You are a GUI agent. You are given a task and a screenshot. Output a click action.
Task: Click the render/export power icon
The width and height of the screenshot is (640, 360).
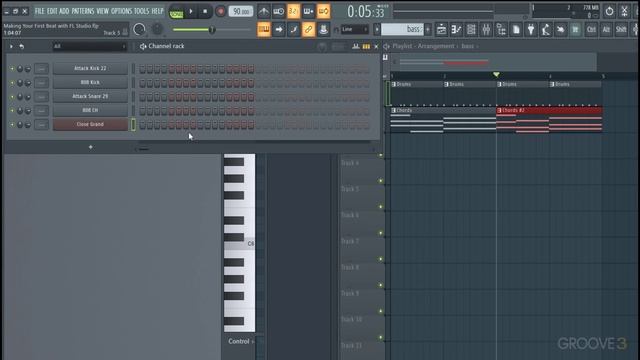609,11
